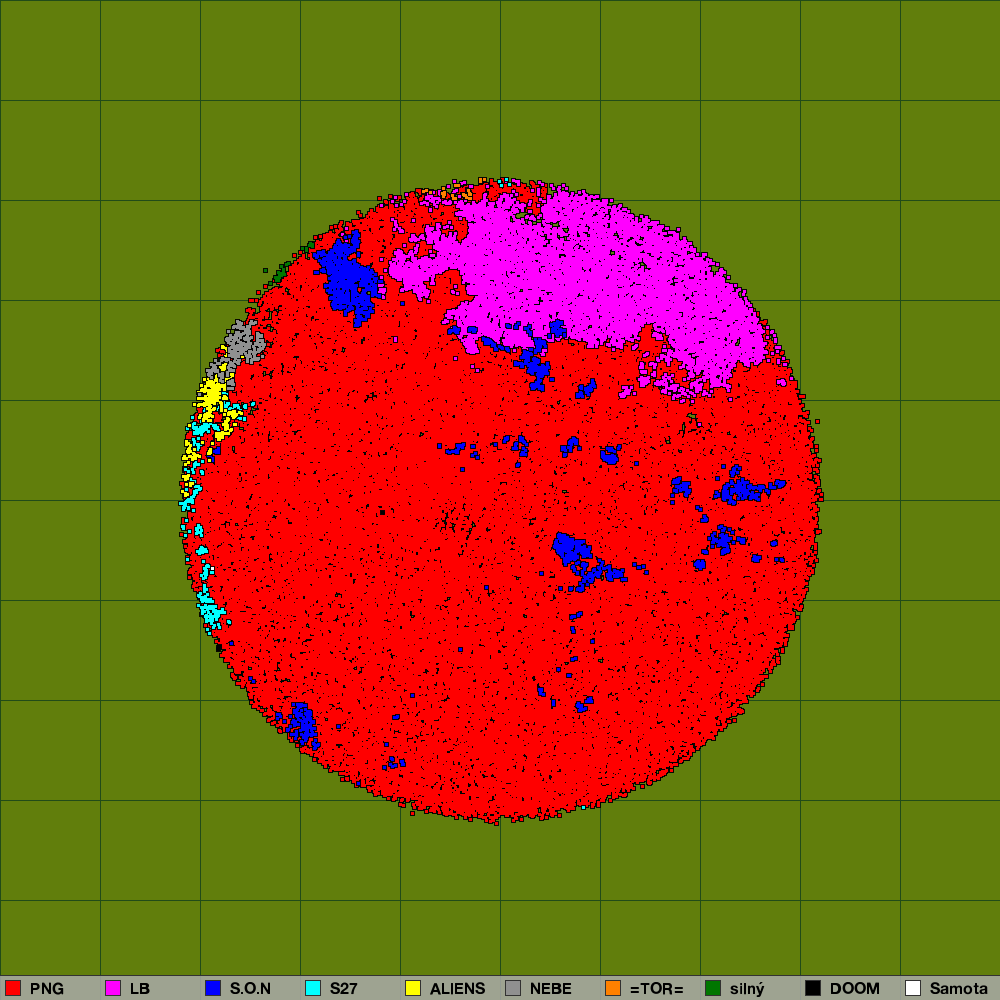This screenshot has height=1000, width=1000.
Task: Click the cyan S27 legend swatch
Action: tap(313, 988)
